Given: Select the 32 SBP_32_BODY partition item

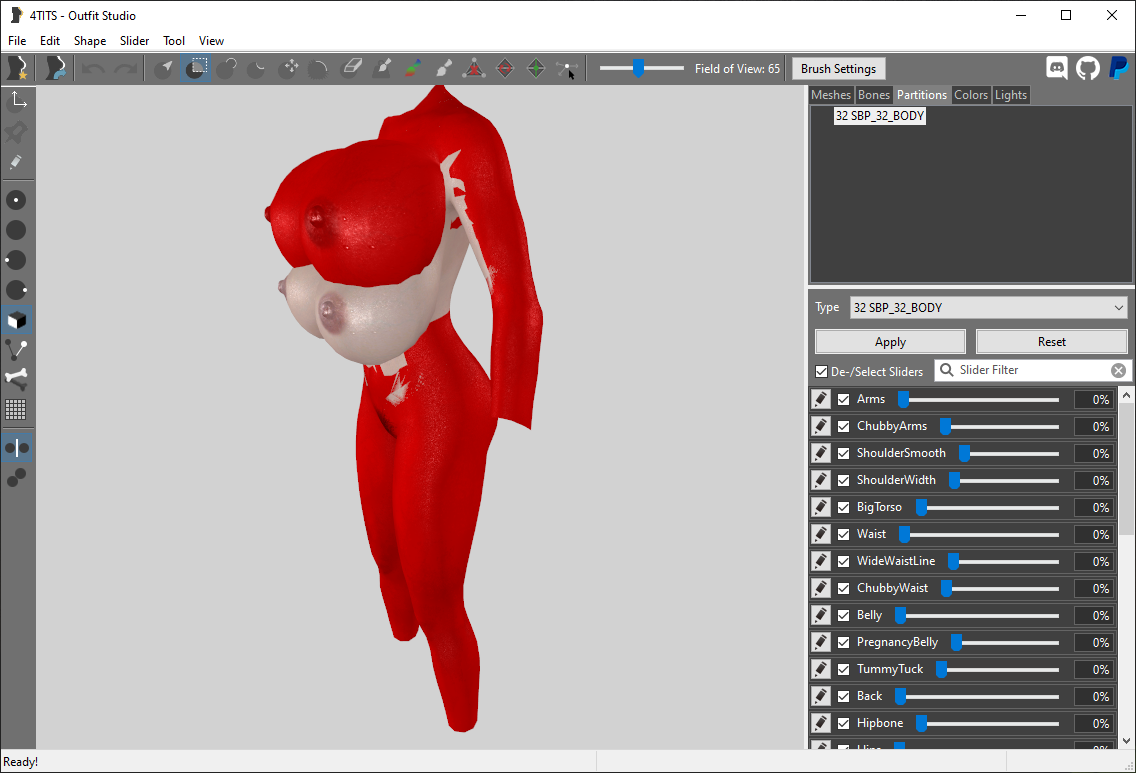Looking at the screenshot, I should [x=880, y=116].
